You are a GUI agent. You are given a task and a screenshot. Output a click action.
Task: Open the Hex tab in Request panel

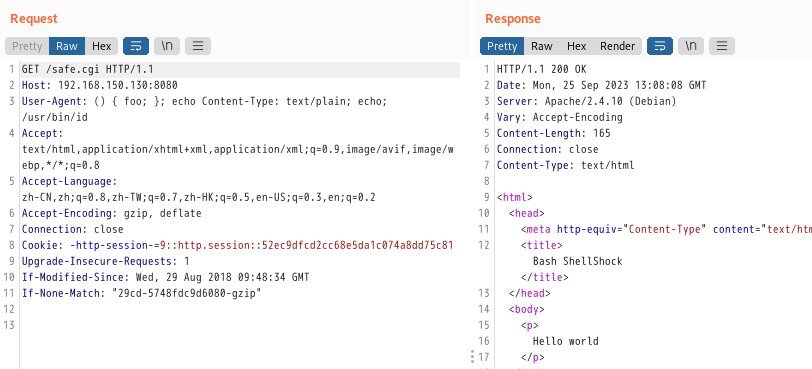[x=102, y=46]
